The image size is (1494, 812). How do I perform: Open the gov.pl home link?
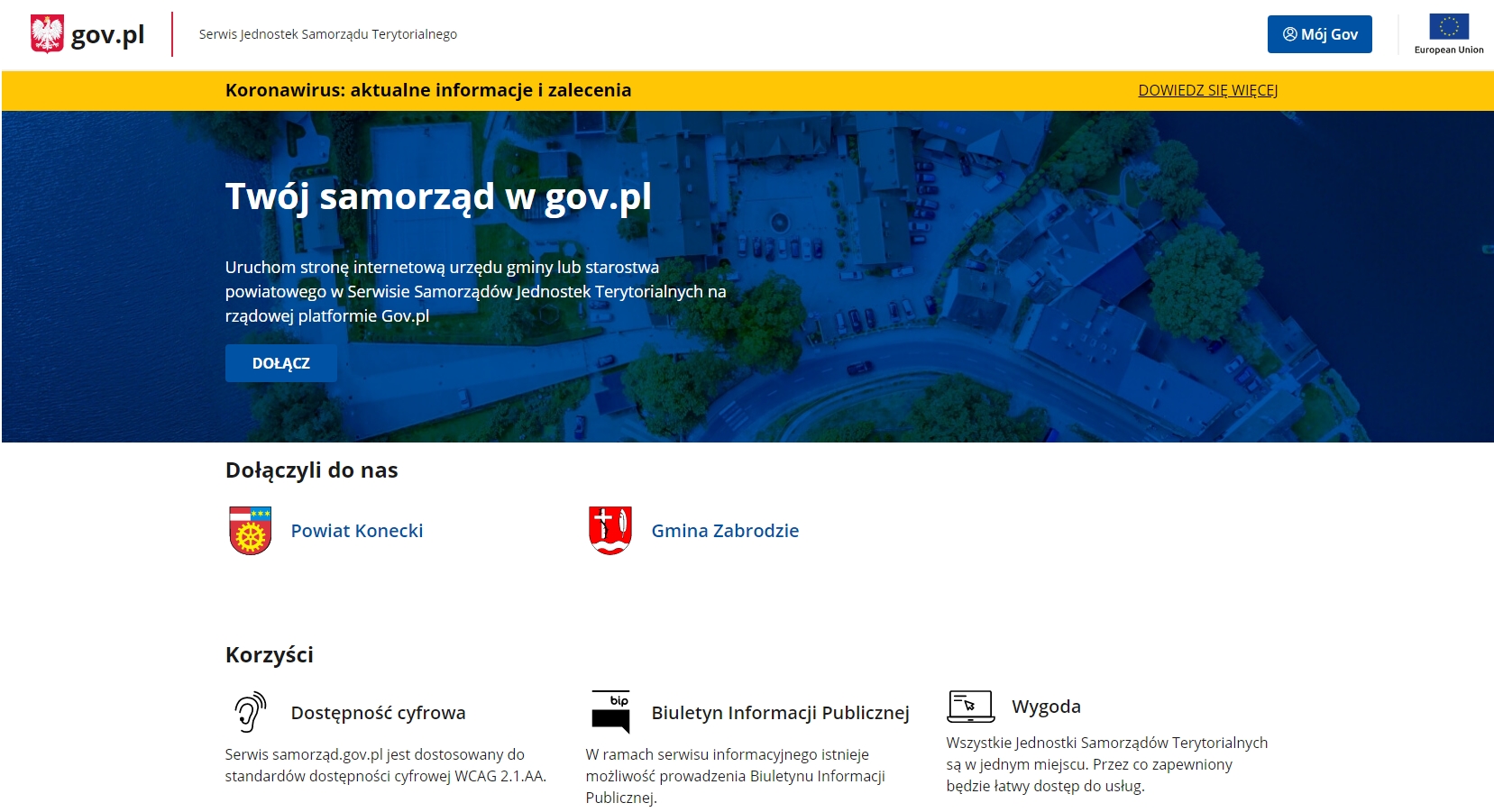[x=107, y=34]
